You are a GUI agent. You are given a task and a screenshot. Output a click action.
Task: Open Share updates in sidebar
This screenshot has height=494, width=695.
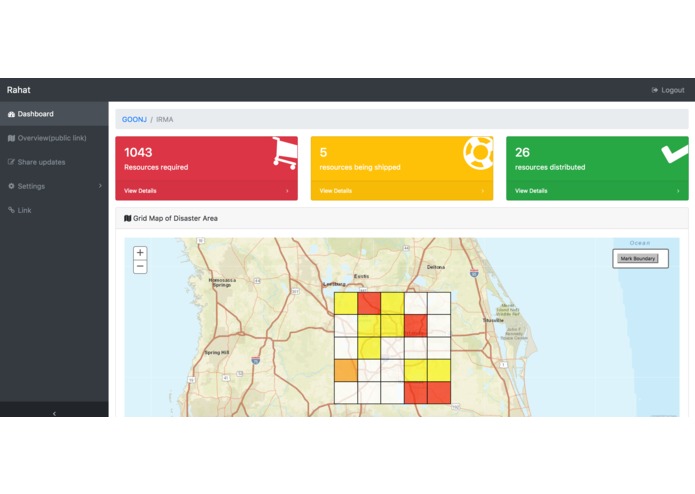click(x=54, y=162)
